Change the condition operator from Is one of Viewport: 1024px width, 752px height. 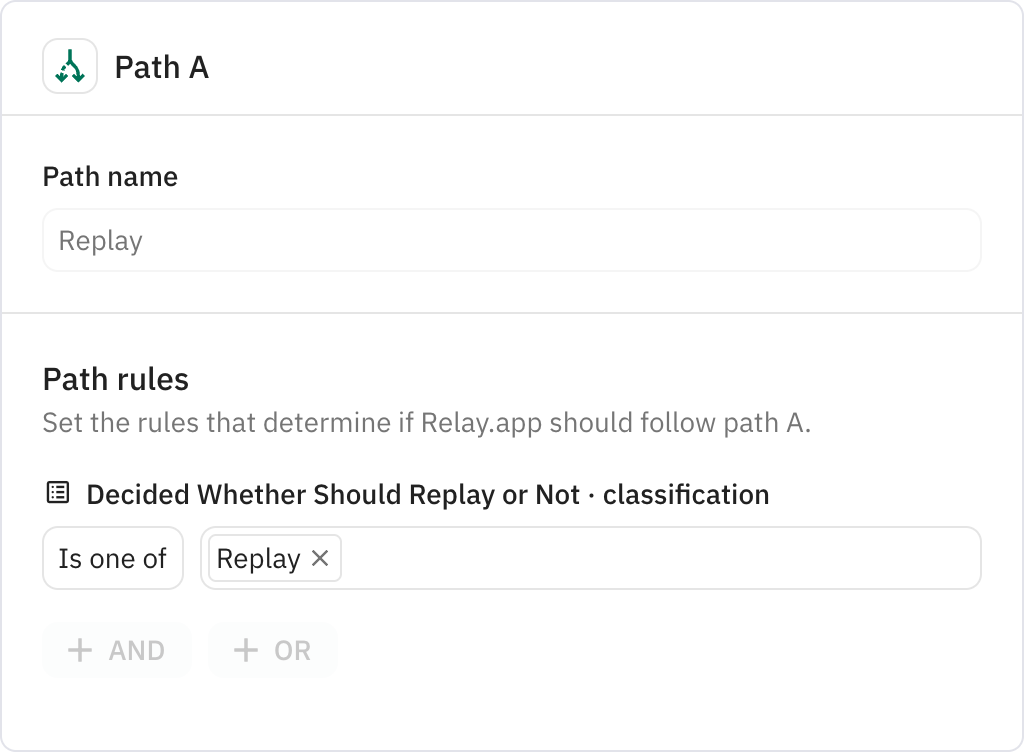tap(112, 558)
